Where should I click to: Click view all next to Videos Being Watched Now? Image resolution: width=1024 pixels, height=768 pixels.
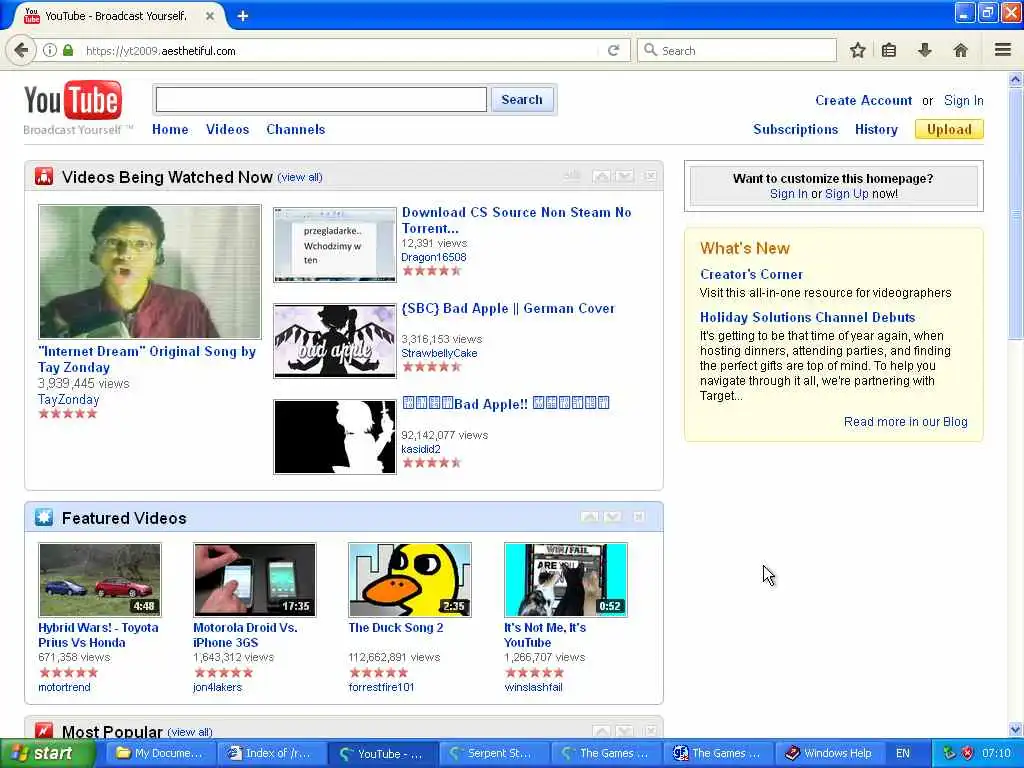300,177
